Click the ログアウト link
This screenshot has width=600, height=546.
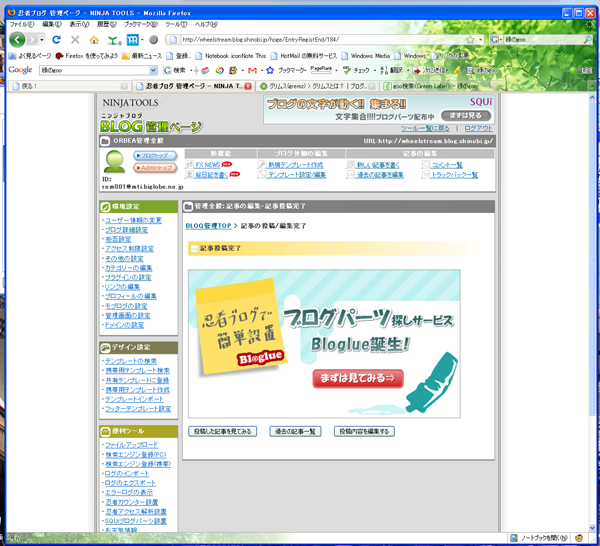point(478,128)
